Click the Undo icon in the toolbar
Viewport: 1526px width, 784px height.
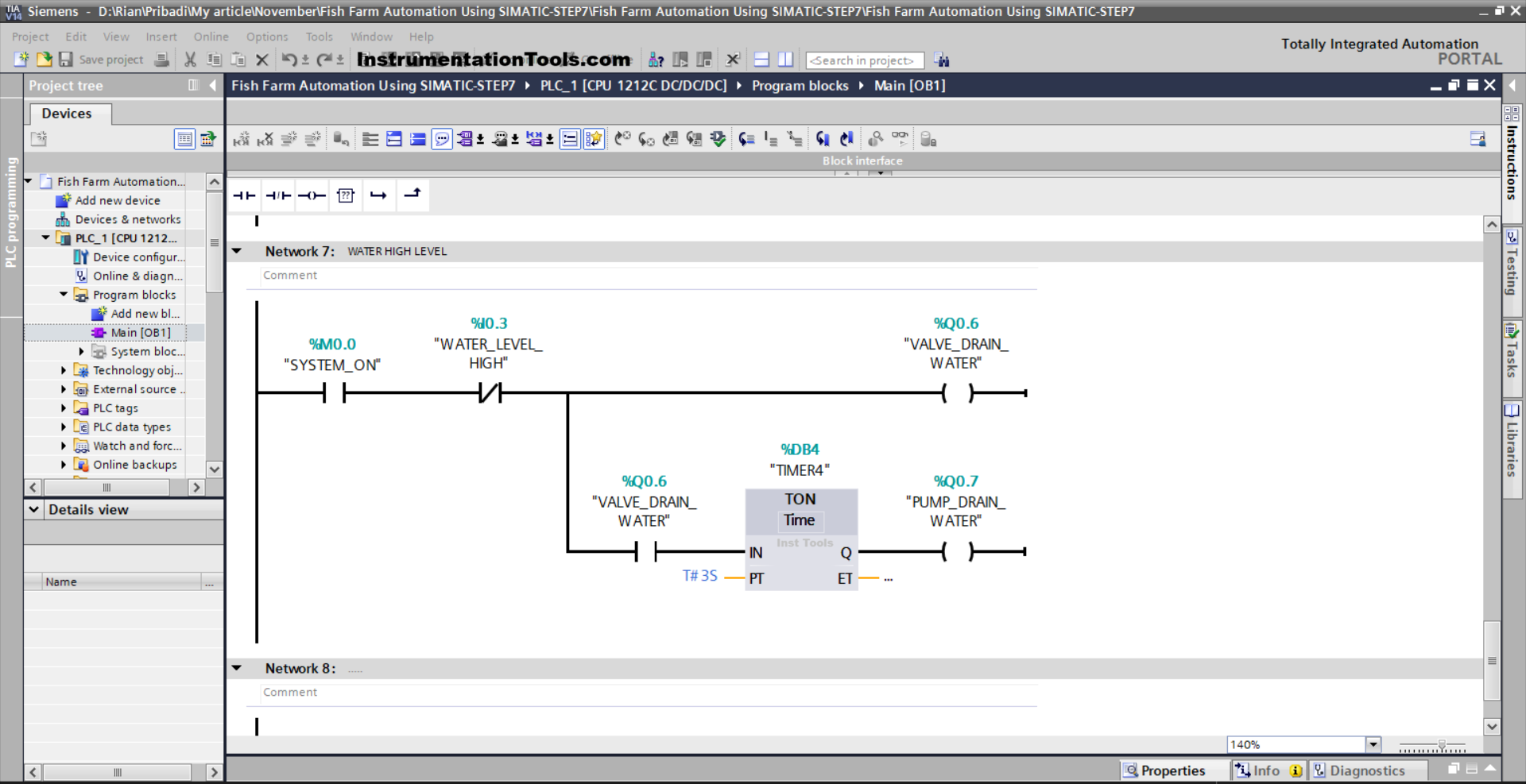pyautogui.click(x=289, y=60)
